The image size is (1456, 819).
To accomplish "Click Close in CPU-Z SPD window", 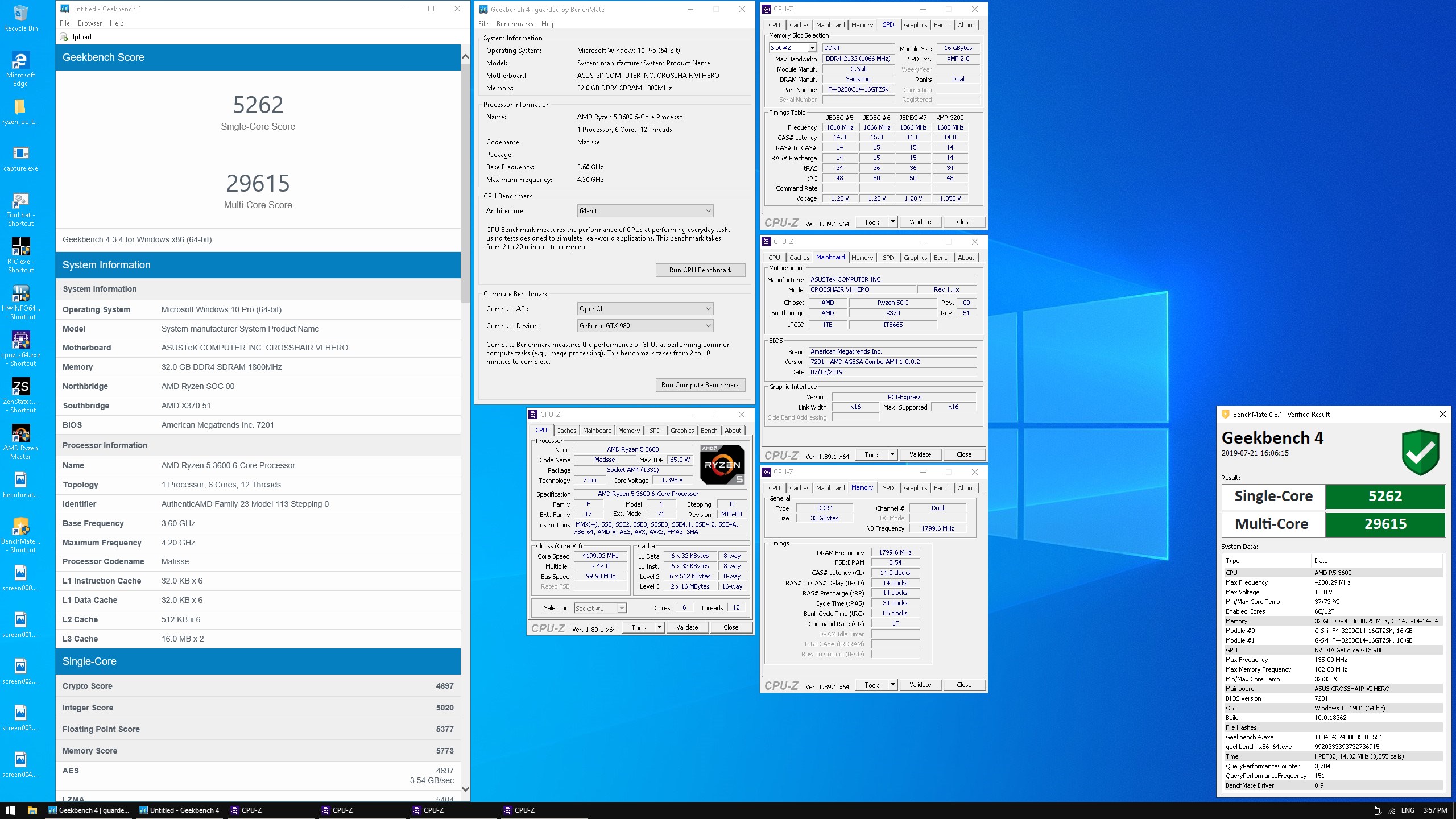I will click(964, 222).
